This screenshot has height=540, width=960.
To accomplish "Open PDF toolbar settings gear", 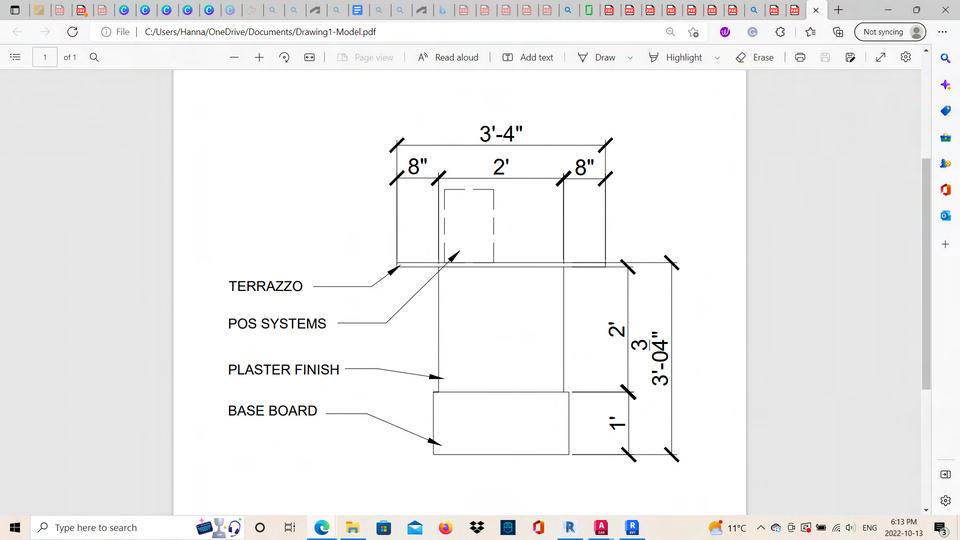I will point(906,57).
